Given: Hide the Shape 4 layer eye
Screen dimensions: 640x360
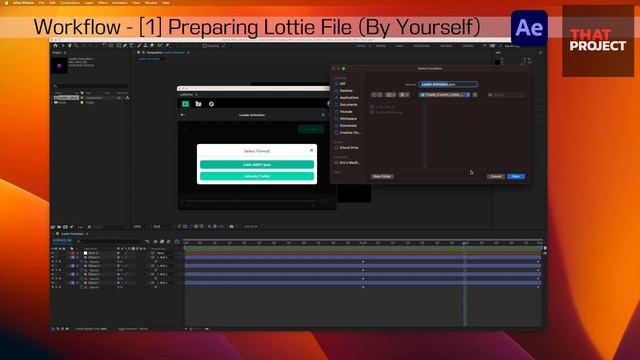Looking at the screenshot, I should 53,258.
